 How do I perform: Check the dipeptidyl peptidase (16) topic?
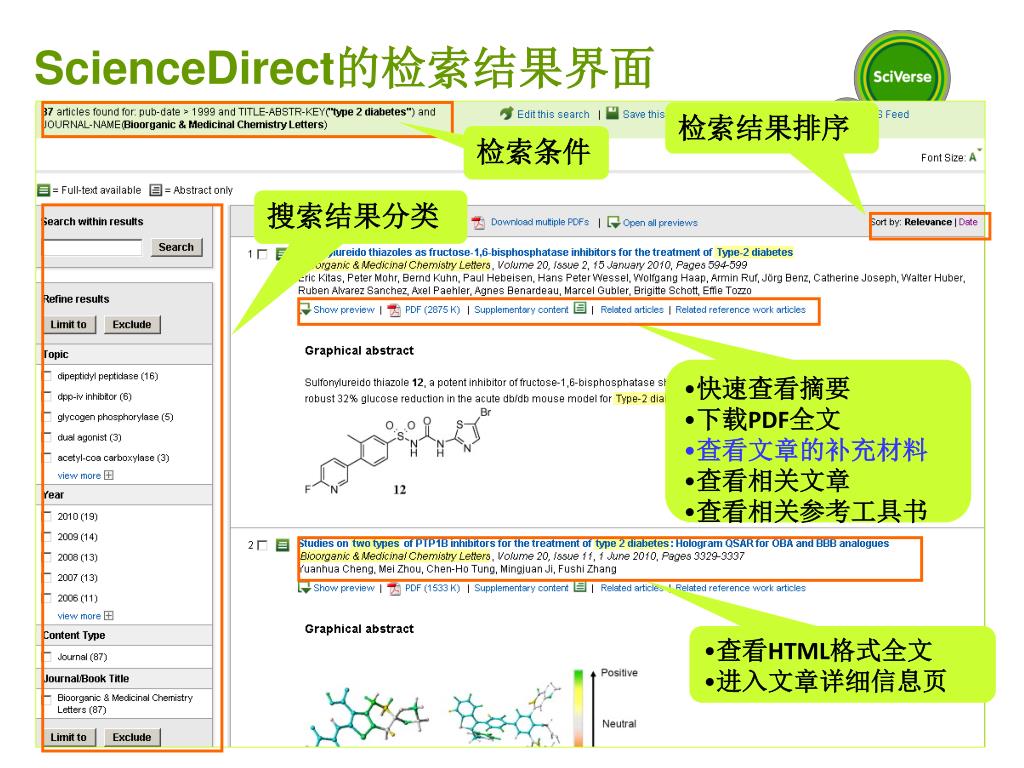click(x=47, y=376)
